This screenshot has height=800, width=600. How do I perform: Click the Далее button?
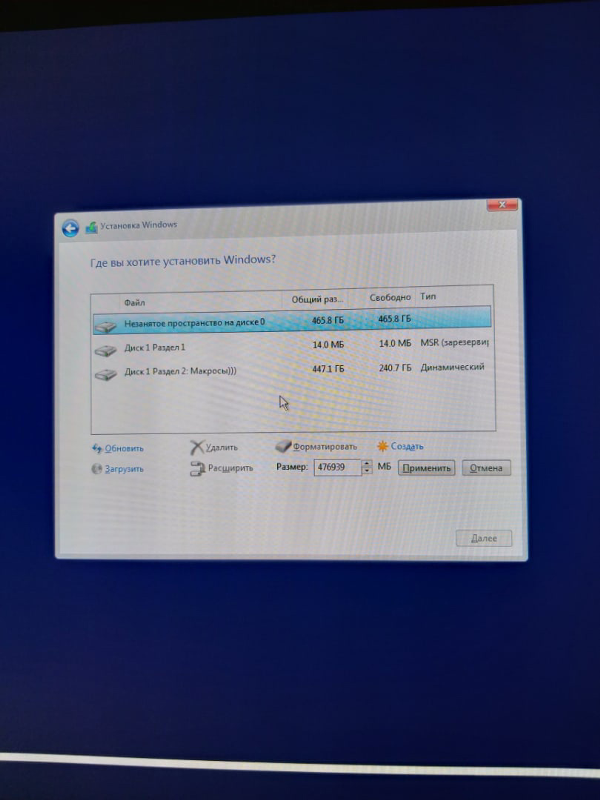(x=484, y=538)
